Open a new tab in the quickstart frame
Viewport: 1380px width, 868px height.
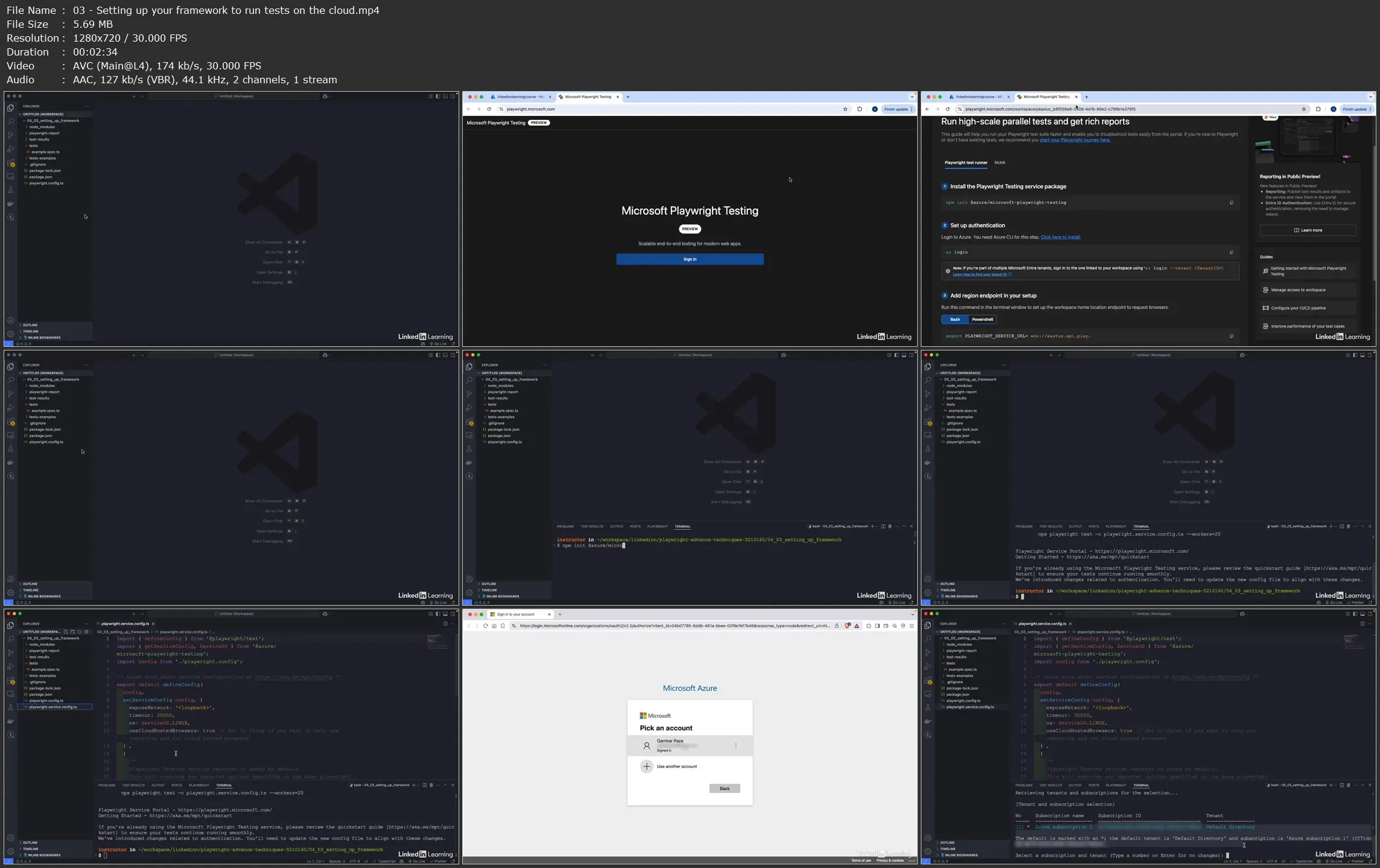tap(1086, 97)
